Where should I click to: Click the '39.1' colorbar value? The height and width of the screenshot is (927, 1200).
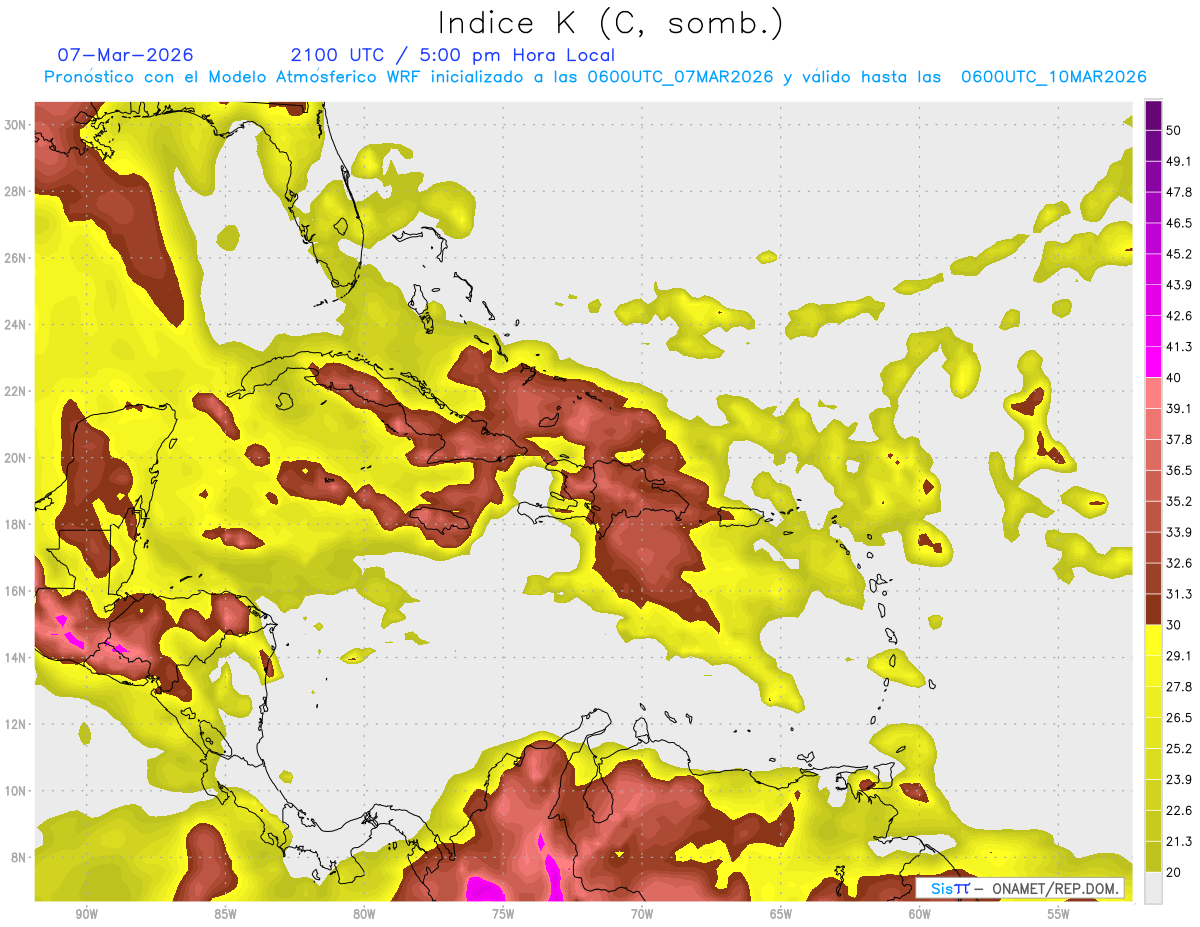1179,409
